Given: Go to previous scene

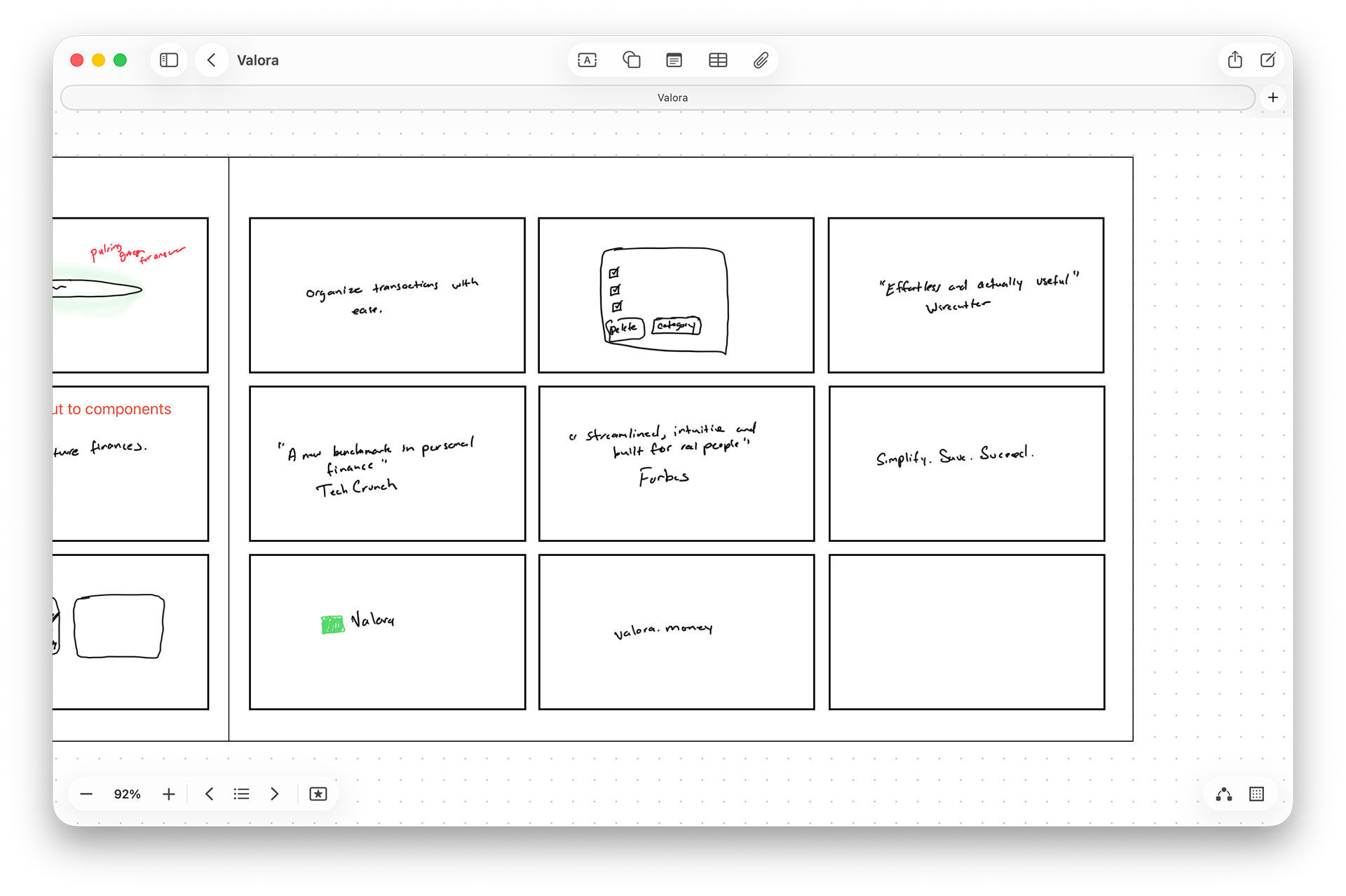Looking at the screenshot, I should coord(209,794).
